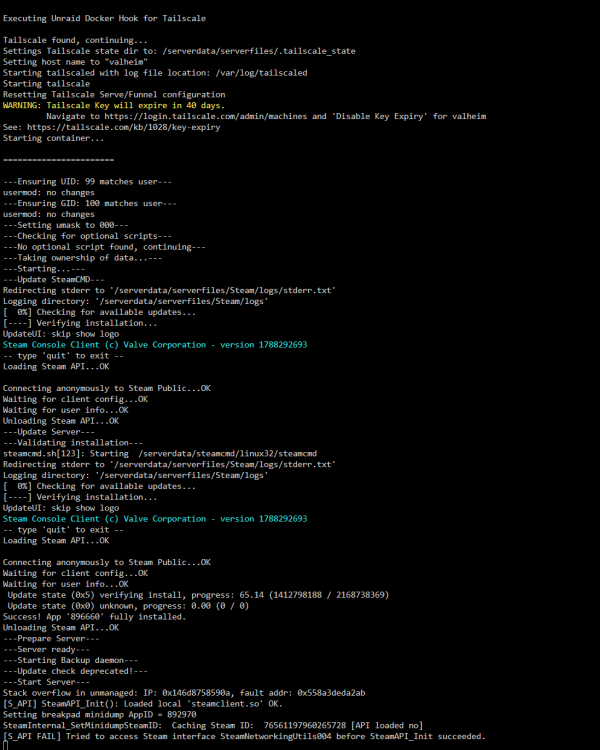Click the '---Ensuring UID: 99 matches user---' line
600x750 pixels.
click(87, 182)
